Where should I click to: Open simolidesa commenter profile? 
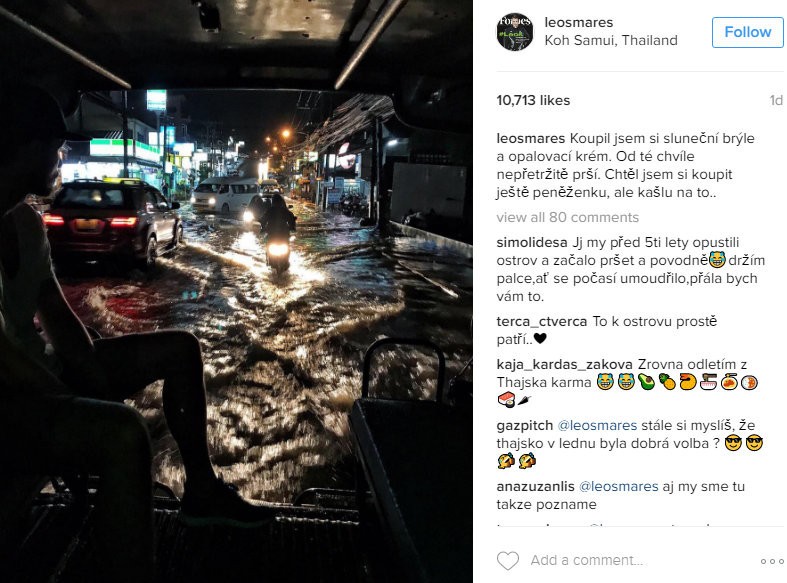point(532,243)
